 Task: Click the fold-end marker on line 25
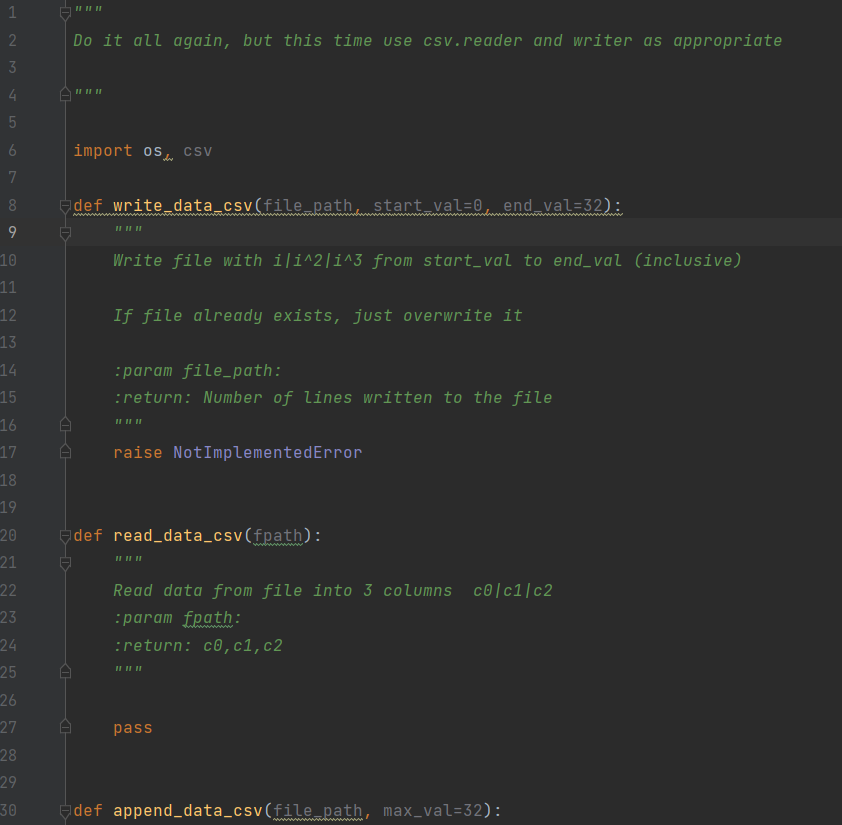[x=65, y=671]
